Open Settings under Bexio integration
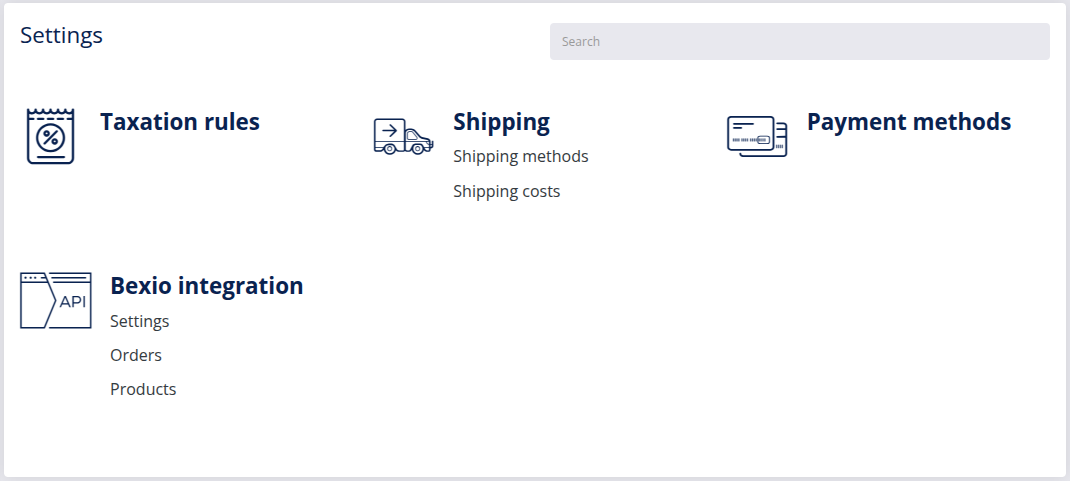 click(140, 321)
